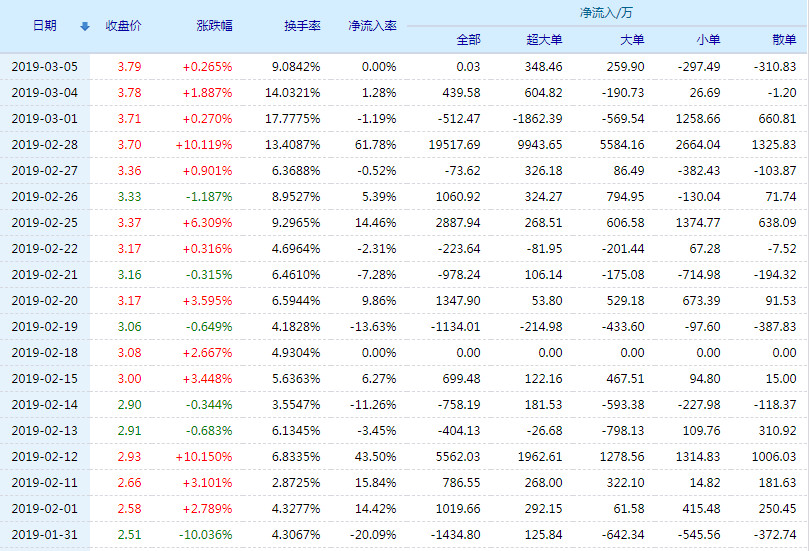Screen dimensions: 812x551
Task: Click date cell 2019-02-18
Action: (45, 353)
